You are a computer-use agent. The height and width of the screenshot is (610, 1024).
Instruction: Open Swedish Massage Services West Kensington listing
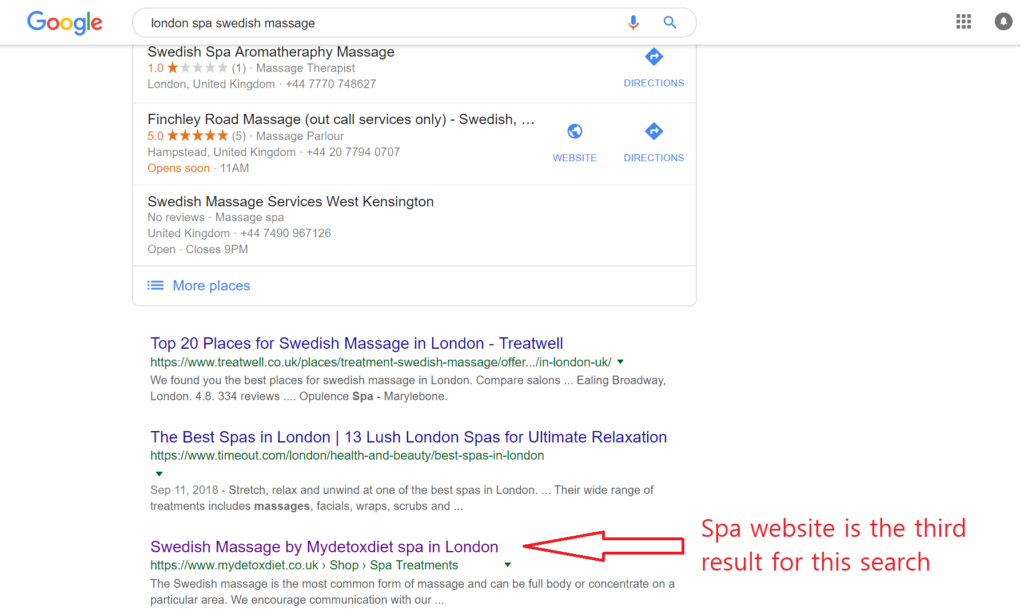tap(291, 202)
